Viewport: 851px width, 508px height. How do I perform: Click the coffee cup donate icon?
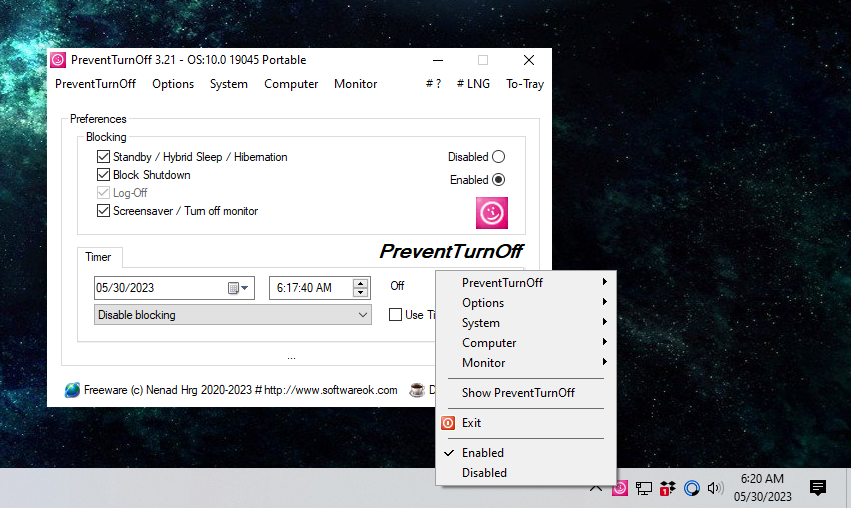417,390
